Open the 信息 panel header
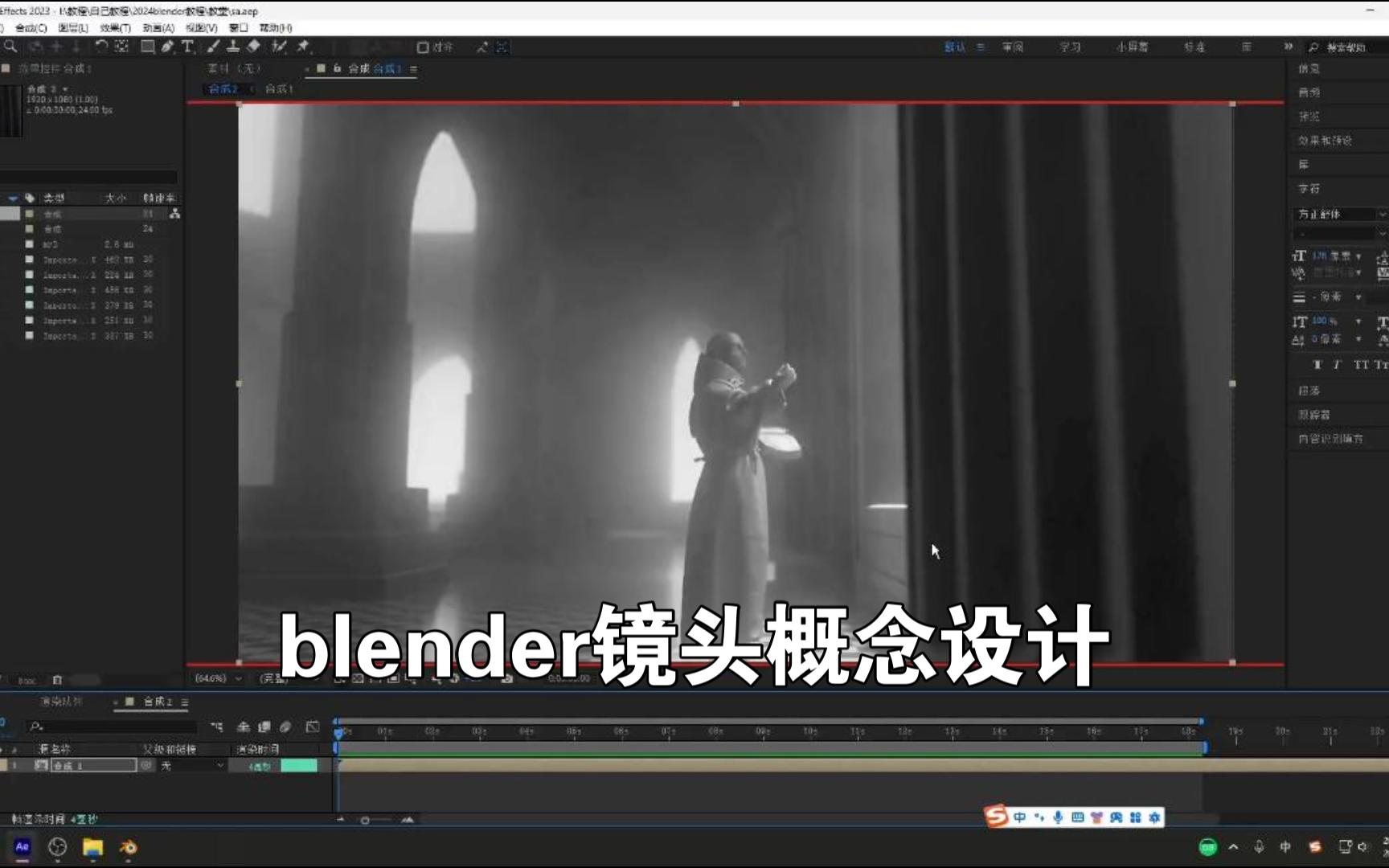1389x868 pixels. 1309,69
